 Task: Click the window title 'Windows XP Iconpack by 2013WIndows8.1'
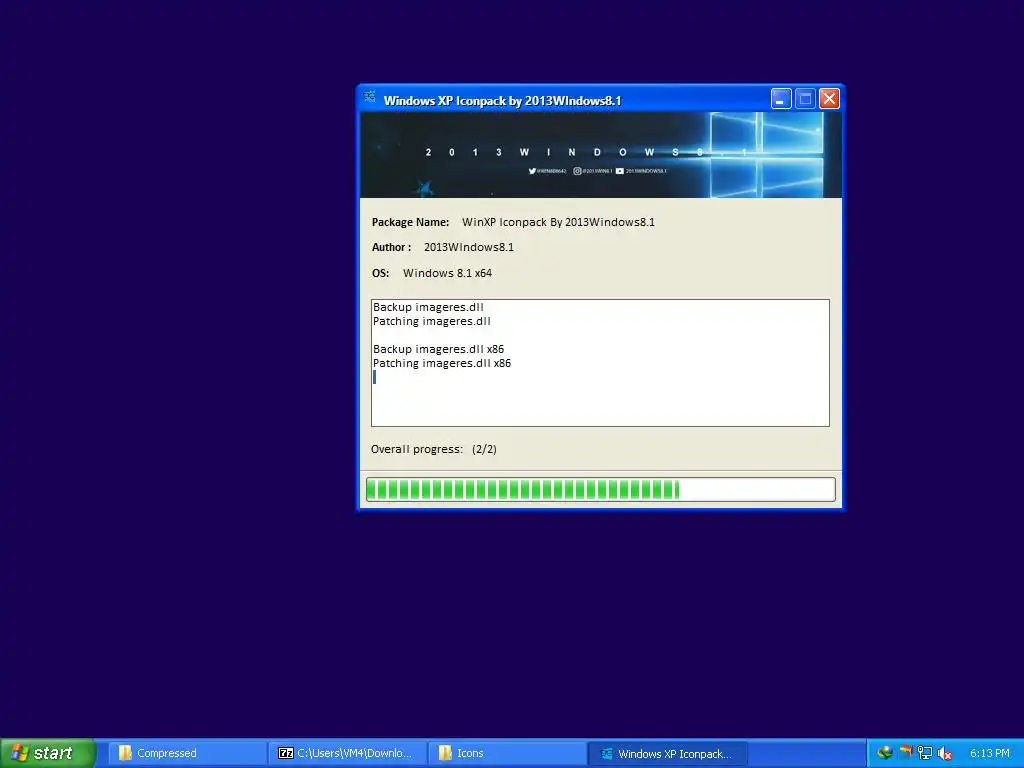pos(502,101)
